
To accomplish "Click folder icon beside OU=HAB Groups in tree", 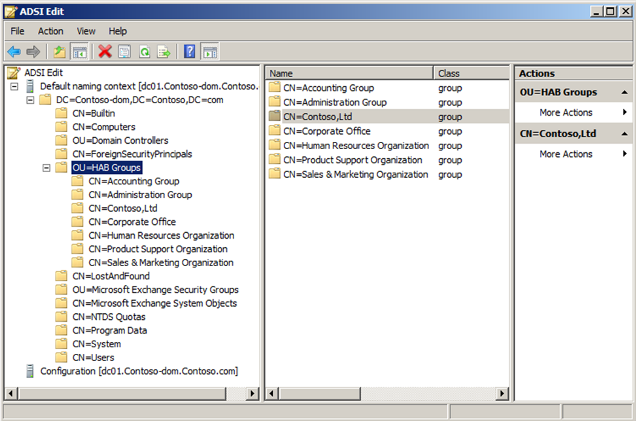I will pyautogui.click(x=61, y=167).
